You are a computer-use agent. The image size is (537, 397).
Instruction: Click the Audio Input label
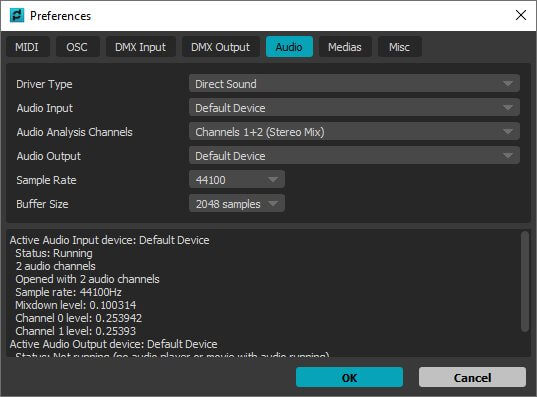tap(45, 108)
